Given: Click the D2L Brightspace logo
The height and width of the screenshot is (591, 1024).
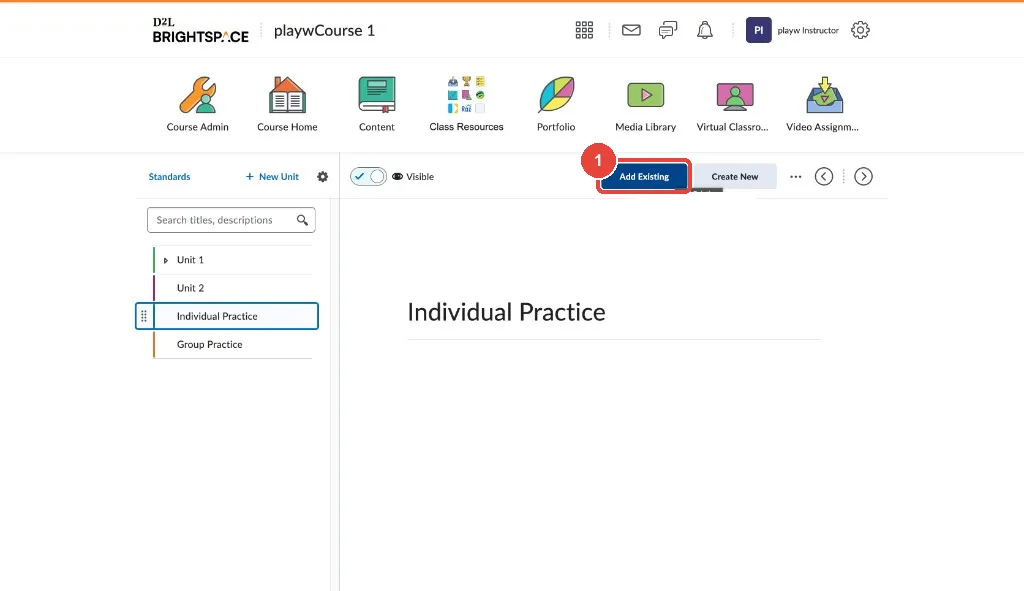Looking at the screenshot, I should [200, 31].
